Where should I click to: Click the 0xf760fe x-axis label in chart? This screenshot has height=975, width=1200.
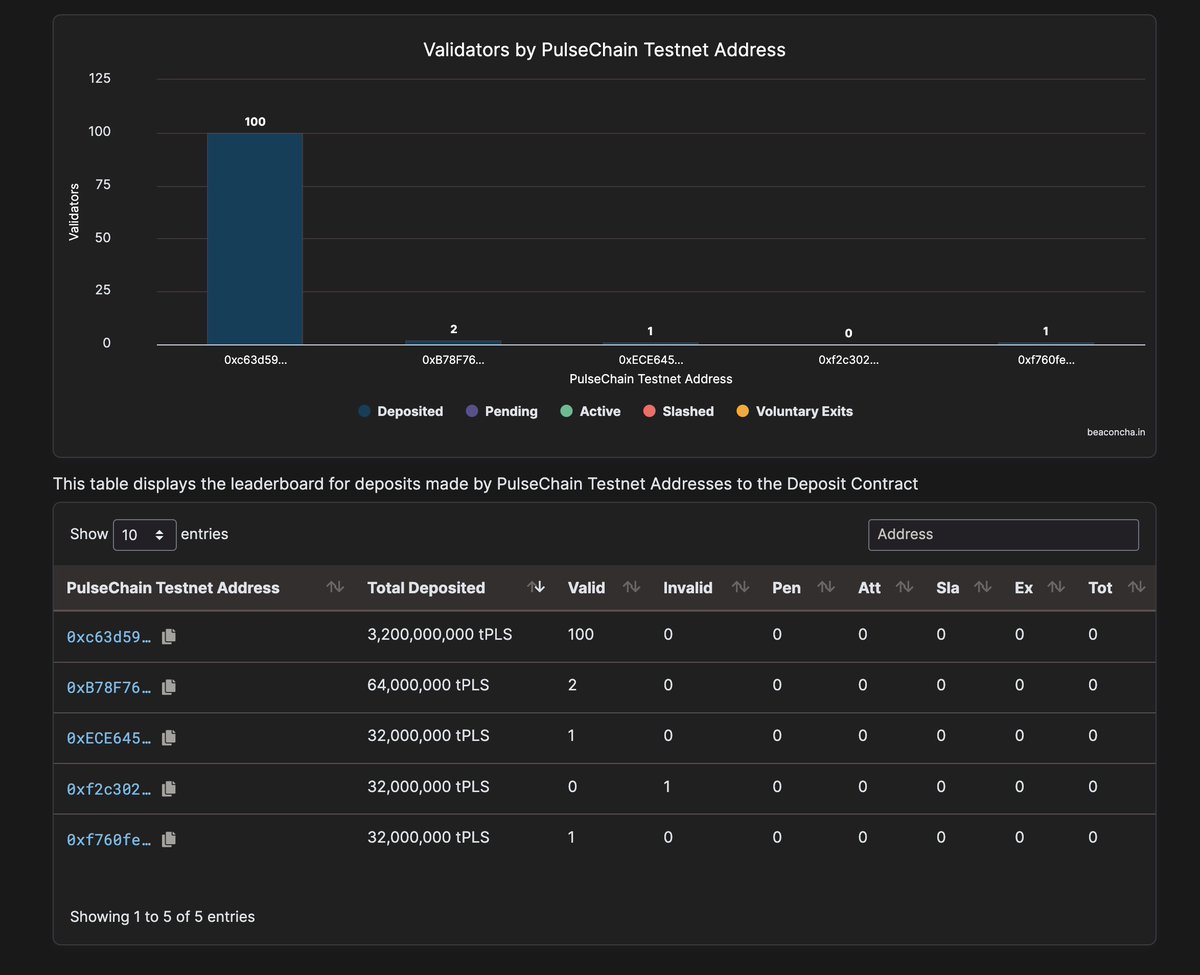[x=1046, y=360]
